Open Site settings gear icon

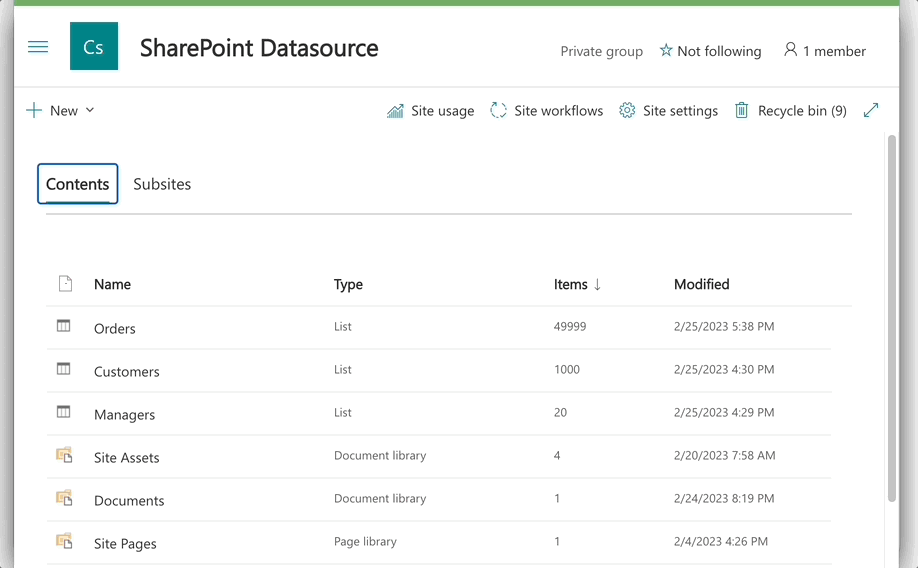pyautogui.click(x=627, y=110)
